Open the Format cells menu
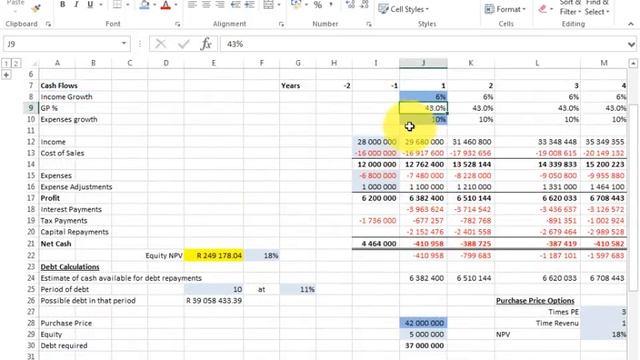640x360 pixels. coord(505,9)
